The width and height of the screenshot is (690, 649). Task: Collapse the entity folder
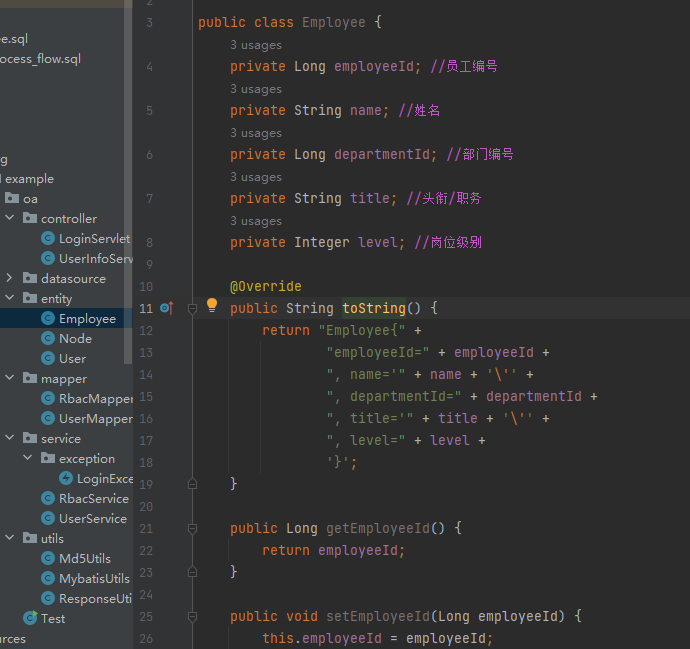pyautogui.click(x=10, y=298)
